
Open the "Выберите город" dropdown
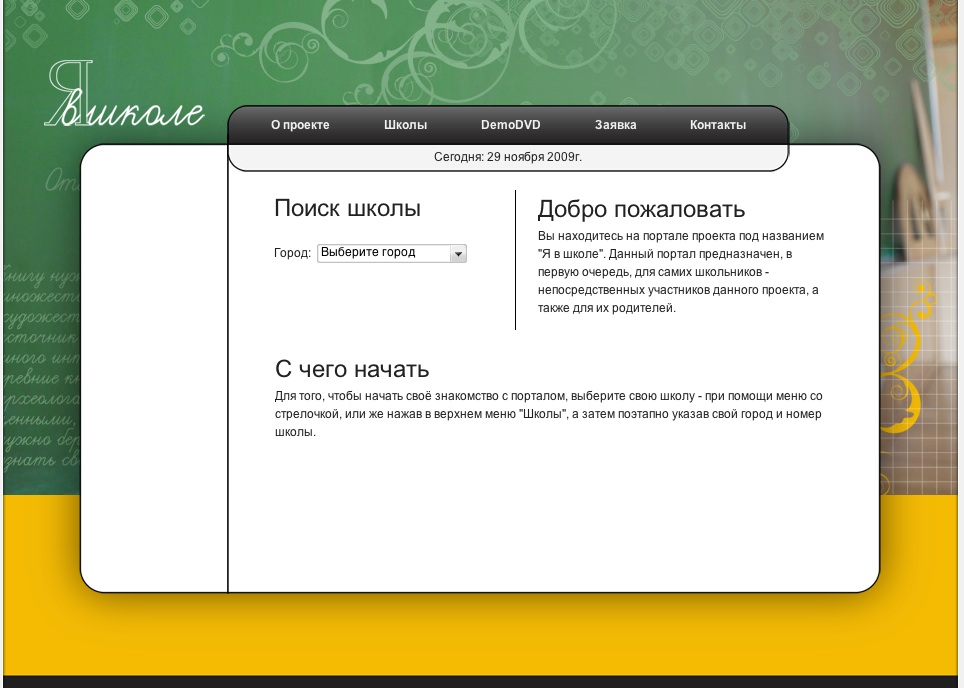(390, 253)
